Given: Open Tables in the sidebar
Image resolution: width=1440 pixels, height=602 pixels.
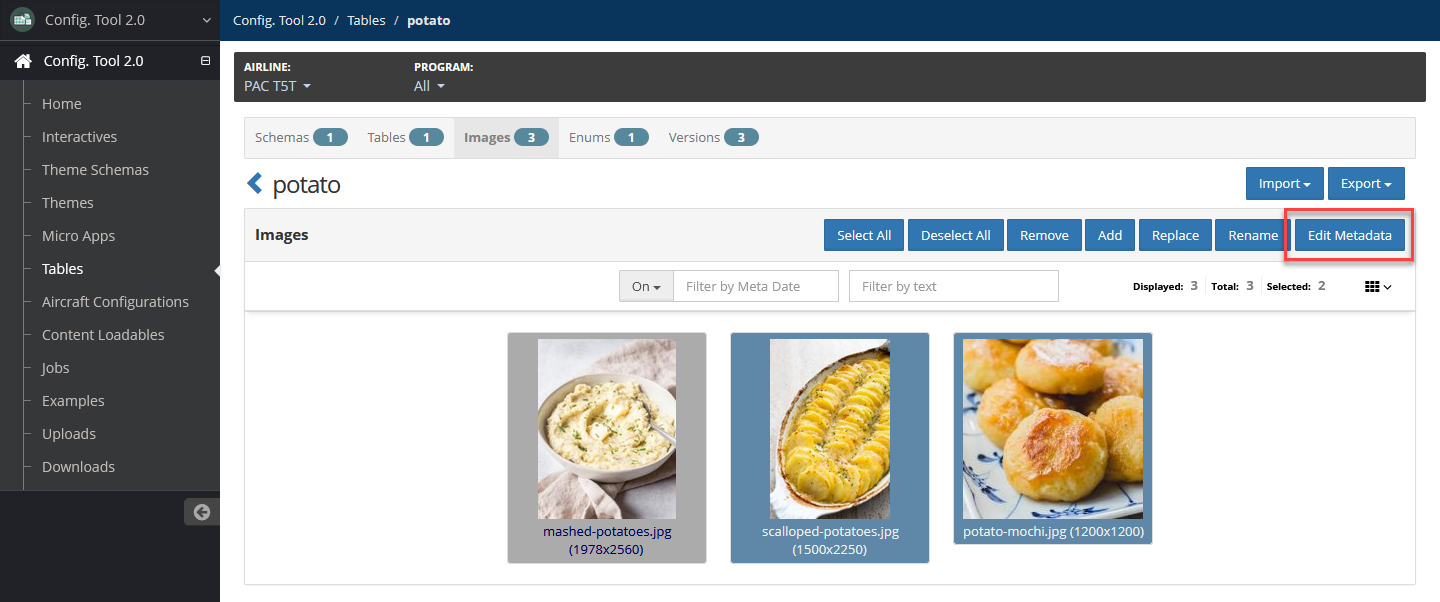Looking at the screenshot, I should (62, 269).
